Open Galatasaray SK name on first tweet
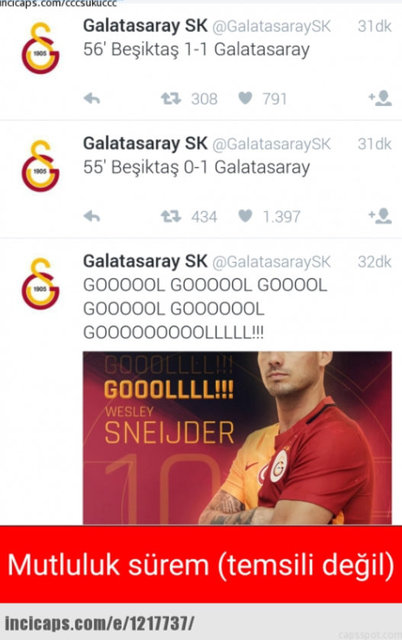The height and width of the screenshot is (640, 402). pyautogui.click(x=145, y=26)
